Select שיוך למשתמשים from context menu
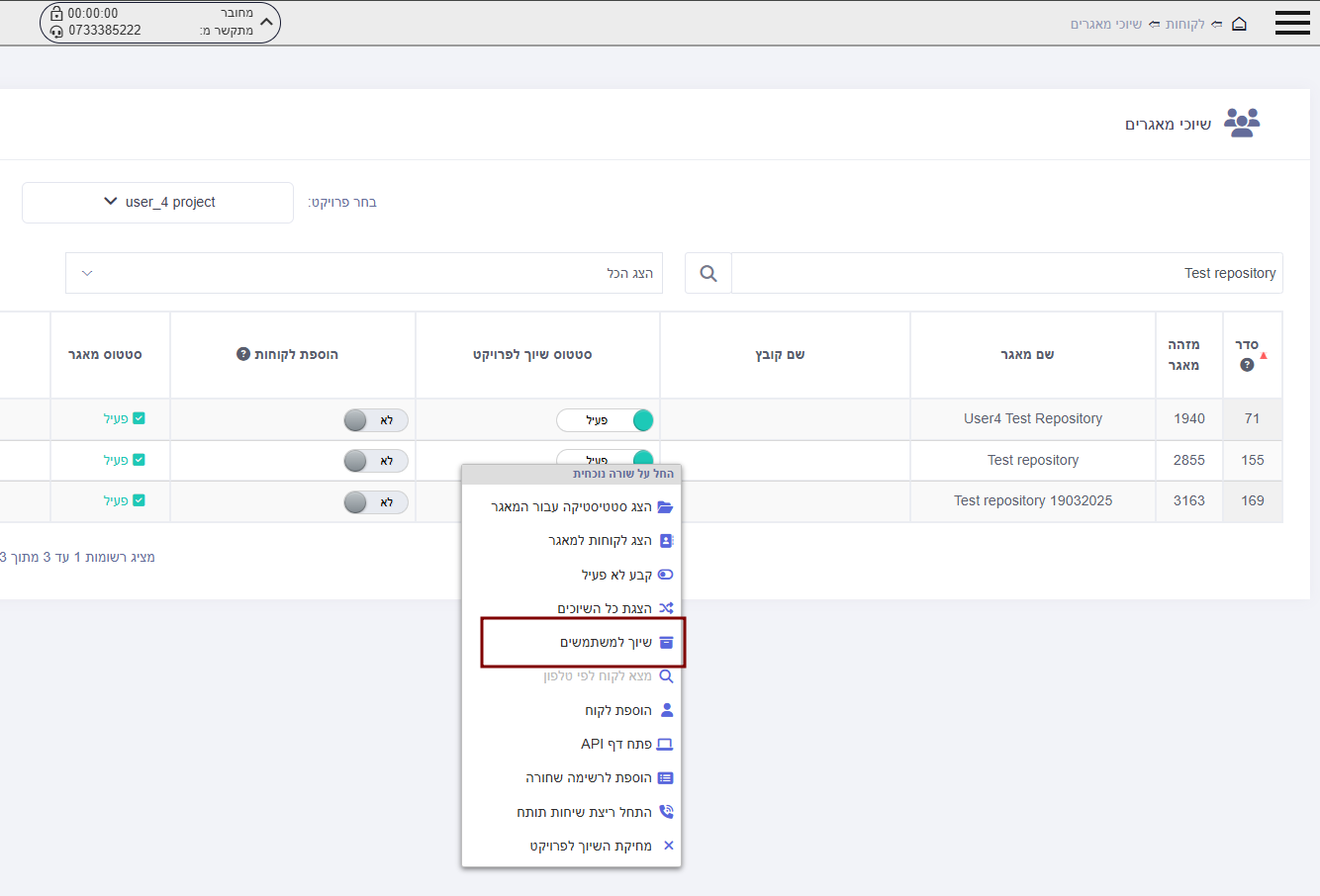The height and width of the screenshot is (896, 1320). (x=606, y=643)
